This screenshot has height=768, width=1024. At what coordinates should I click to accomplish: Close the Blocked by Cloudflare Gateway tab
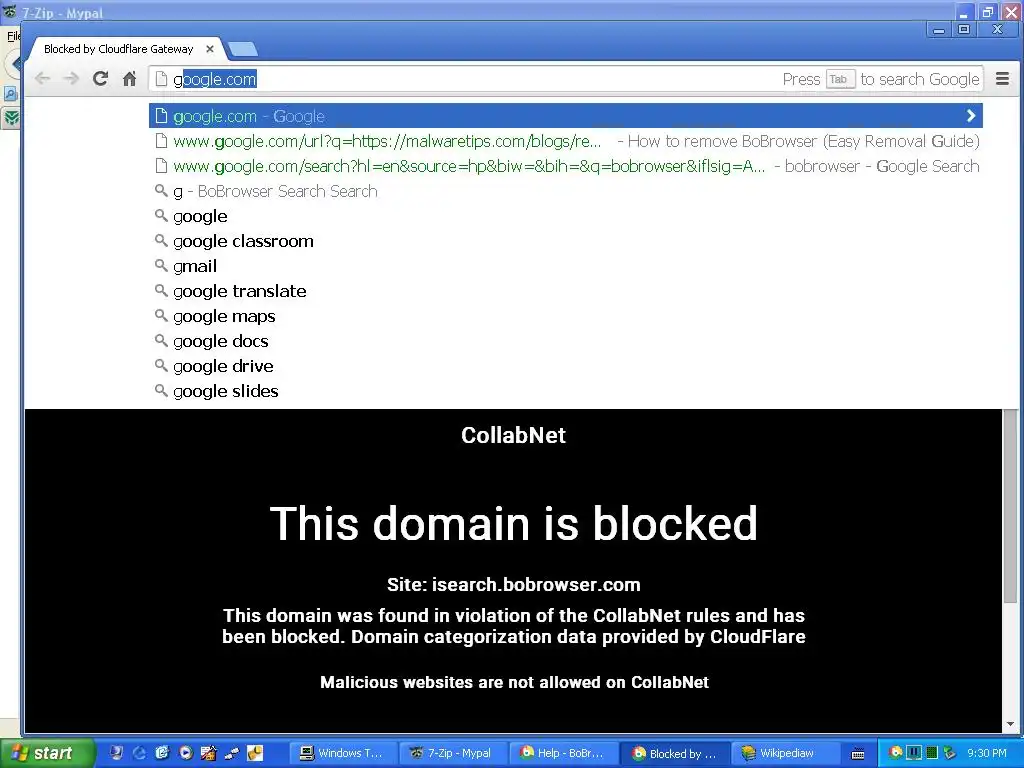(x=210, y=49)
